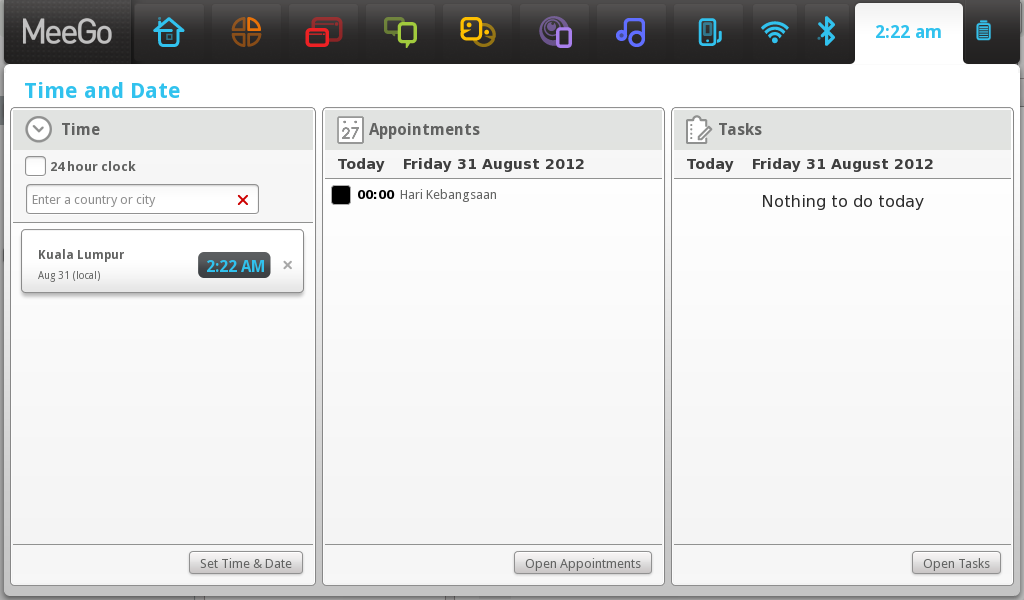1024x600 pixels.
Task: Select the orange applications icon in the toolbar
Action: [246, 32]
